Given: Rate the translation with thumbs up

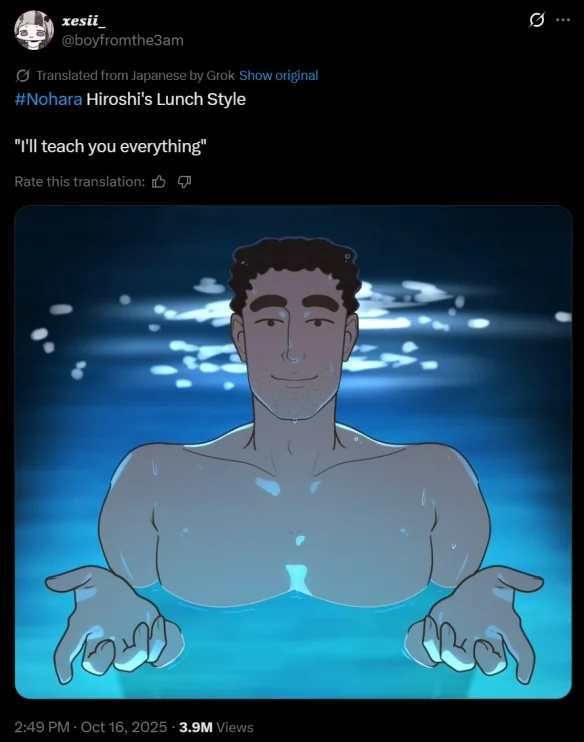Looking at the screenshot, I should [159, 182].
